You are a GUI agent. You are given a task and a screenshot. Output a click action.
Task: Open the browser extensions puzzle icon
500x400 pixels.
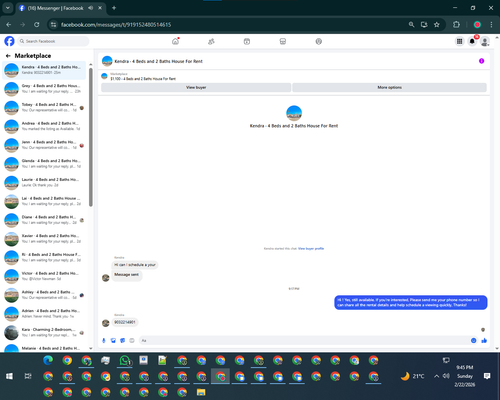click(456, 25)
